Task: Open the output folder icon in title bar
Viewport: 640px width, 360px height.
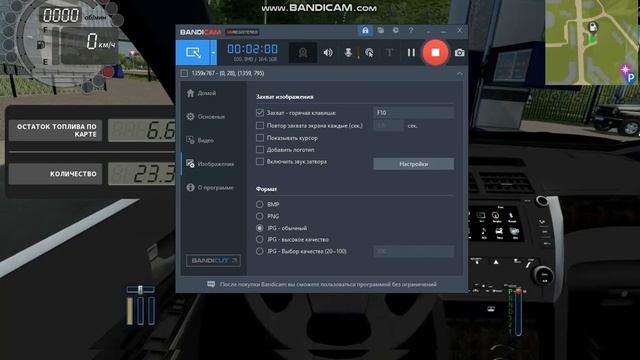Action: click(380, 31)
